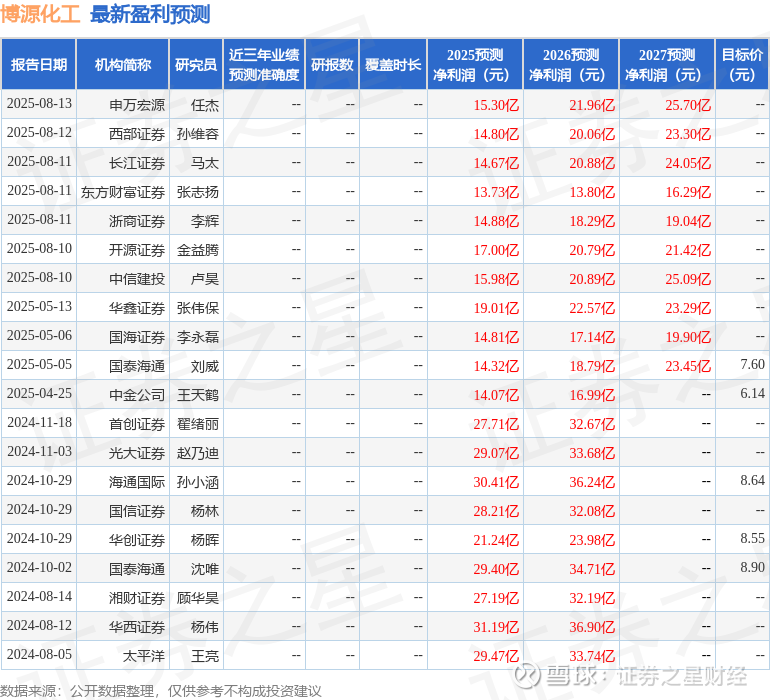Click the 最新盈利预测 heading

(150, 14)
